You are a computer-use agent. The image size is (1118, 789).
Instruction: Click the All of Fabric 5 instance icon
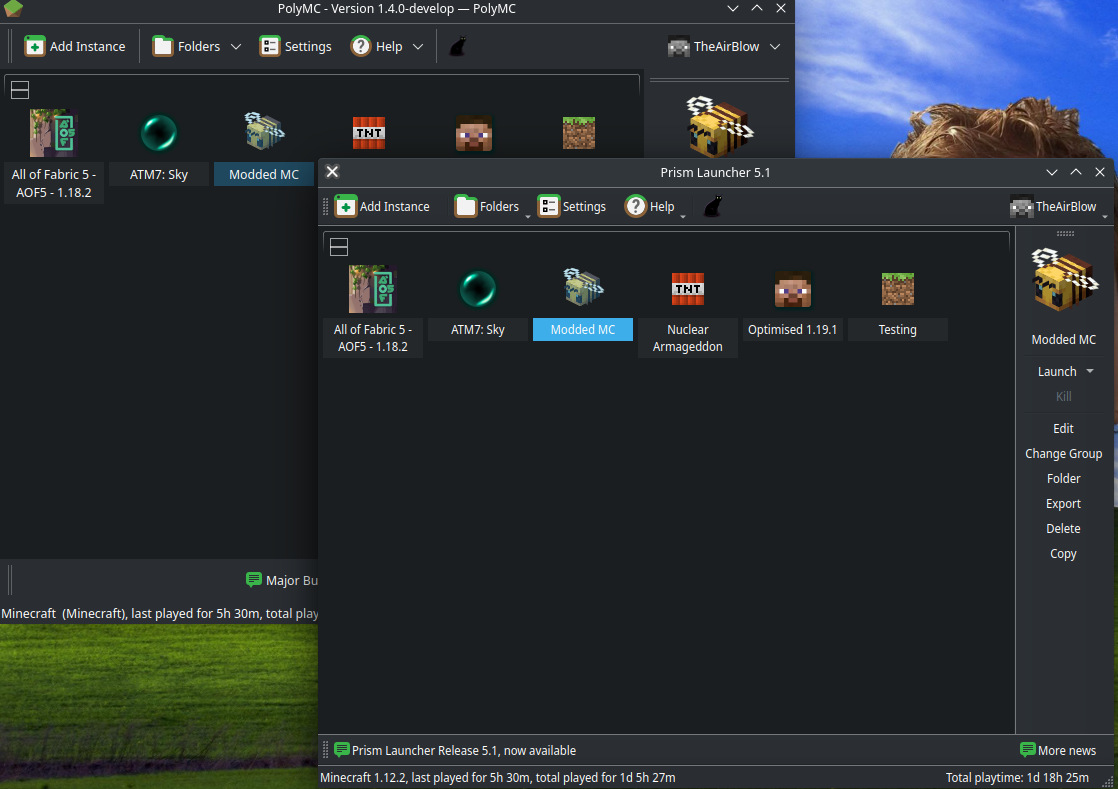(372, 288)
